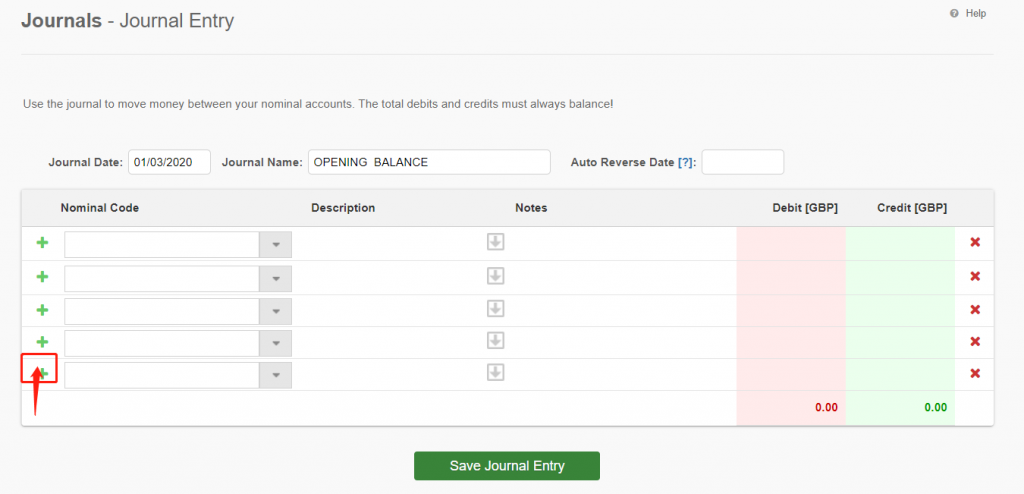Expand the fifth row Nominal Code dropdown

[275, 375]
